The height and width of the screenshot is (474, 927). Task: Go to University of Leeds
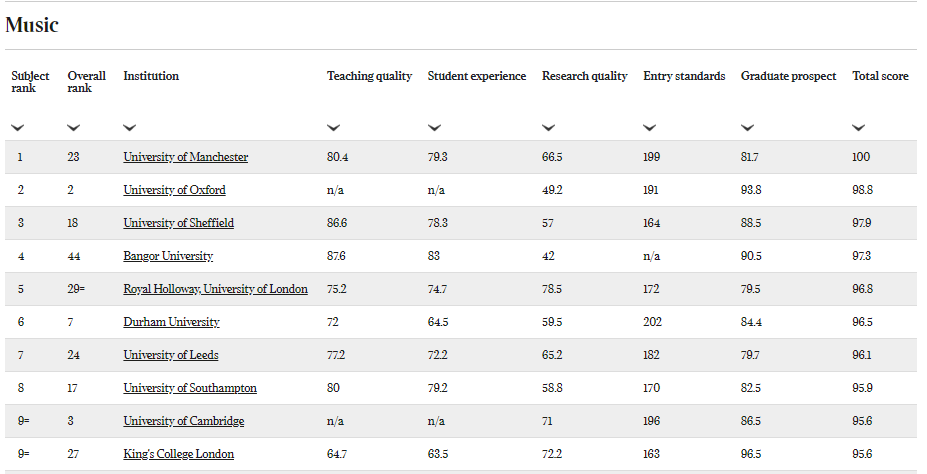pyautogui.click(x=171, y=355)
